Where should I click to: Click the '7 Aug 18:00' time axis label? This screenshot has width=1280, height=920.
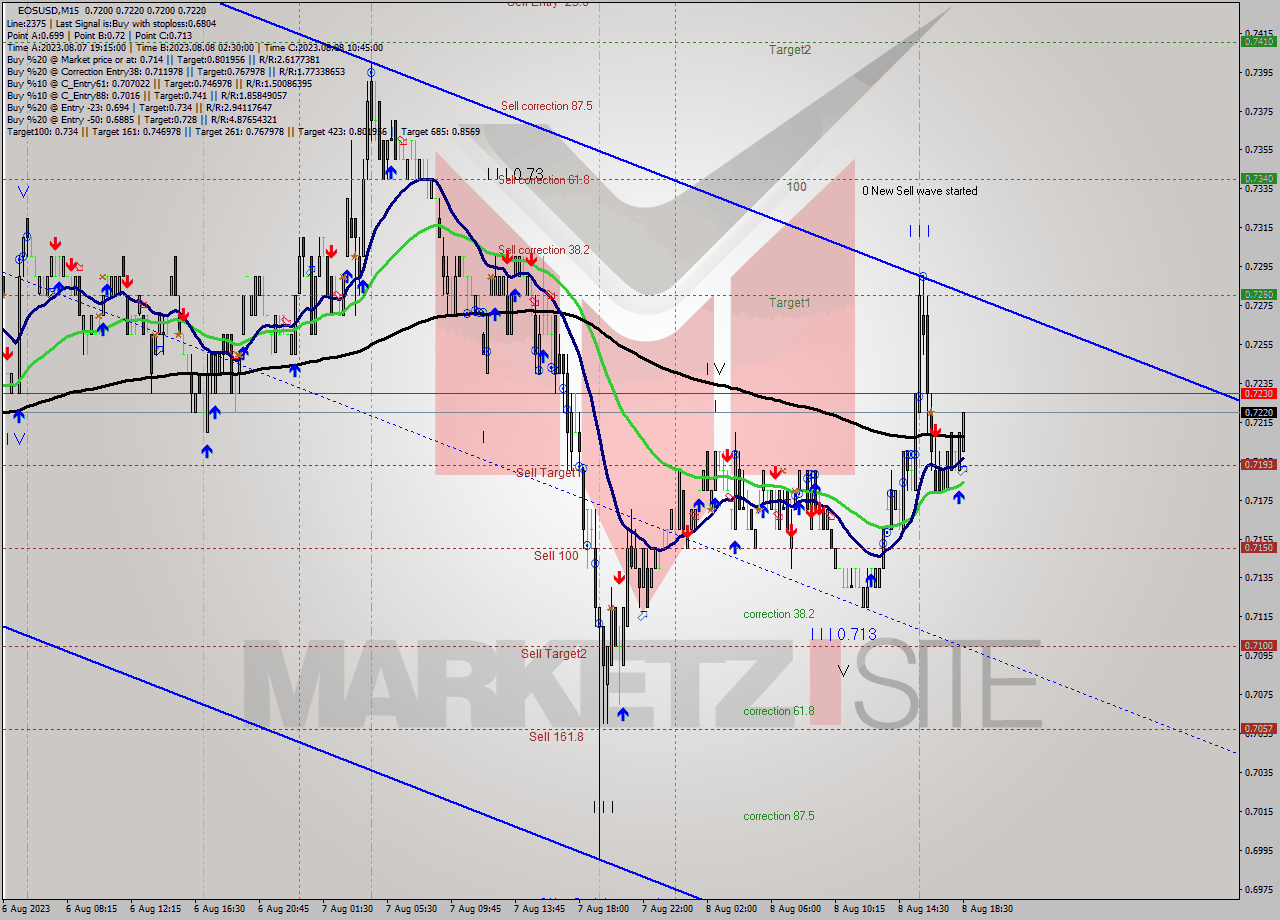pos(603,909)
